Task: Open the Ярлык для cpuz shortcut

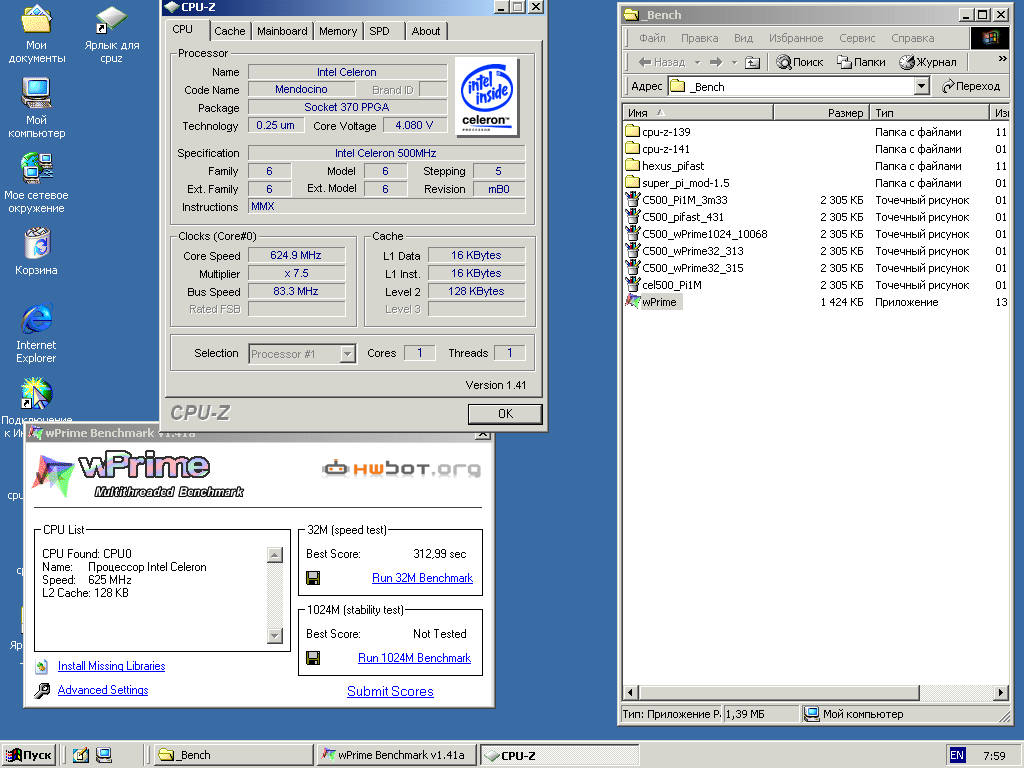Action: pos(112,34)
